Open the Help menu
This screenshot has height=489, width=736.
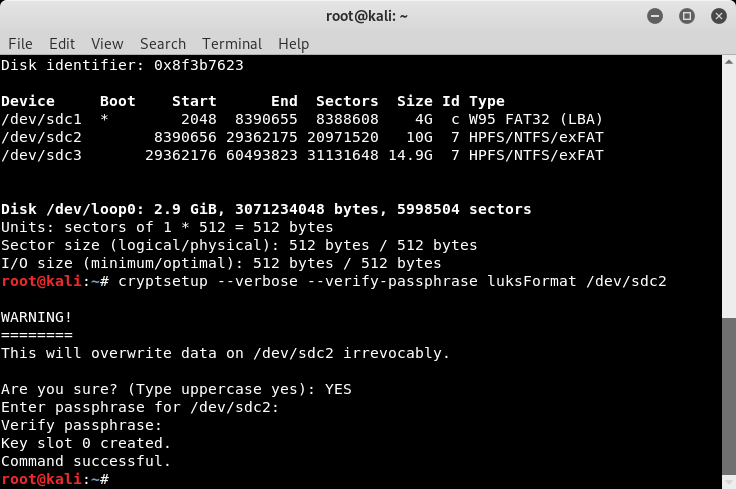(x=293, y=44)
